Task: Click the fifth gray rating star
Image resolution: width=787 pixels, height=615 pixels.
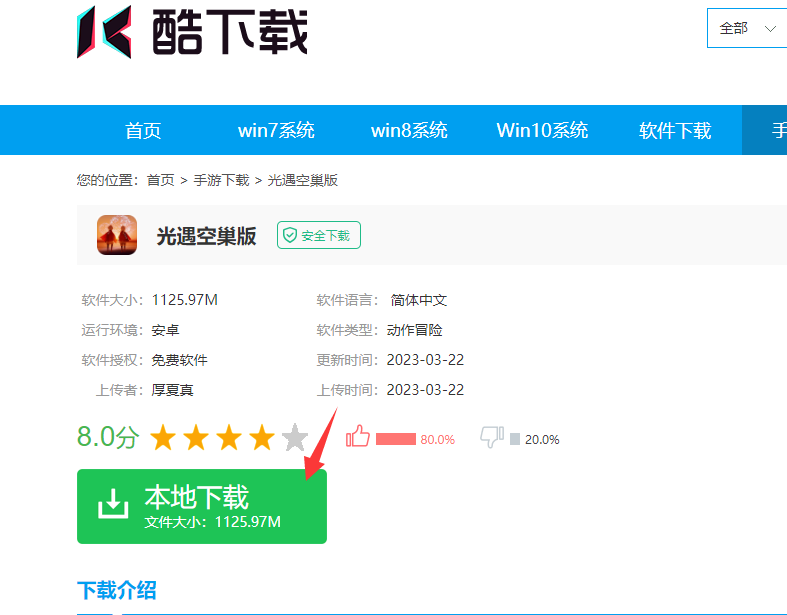Action: [x=295, y=437]
